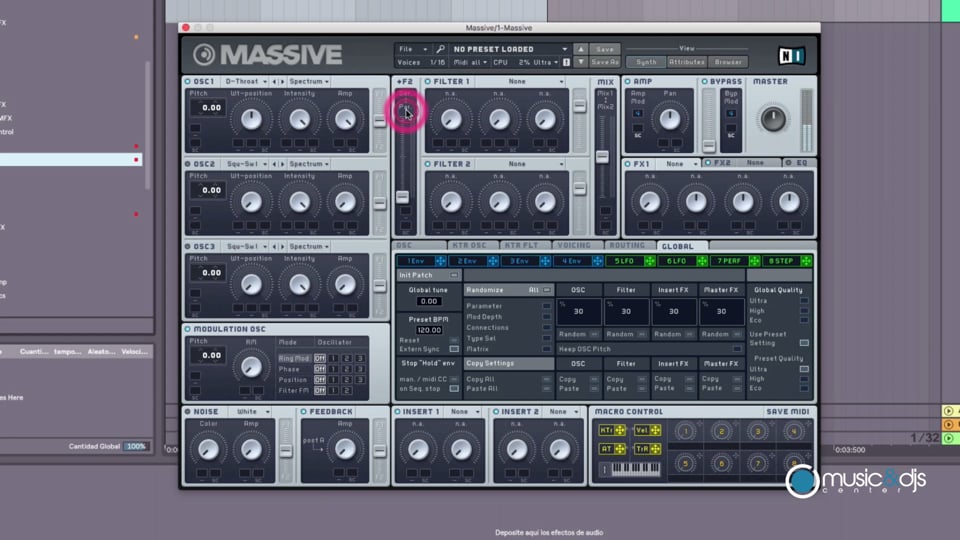Click Macro Control knob 1
960x540 pixels.
tap(686, 432)
